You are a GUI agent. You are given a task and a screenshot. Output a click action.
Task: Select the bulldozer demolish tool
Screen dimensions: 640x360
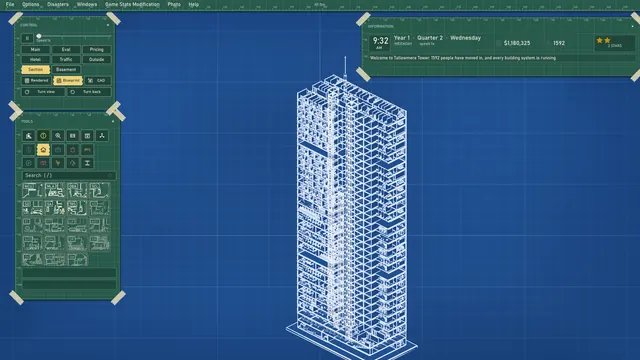point(29,136)
